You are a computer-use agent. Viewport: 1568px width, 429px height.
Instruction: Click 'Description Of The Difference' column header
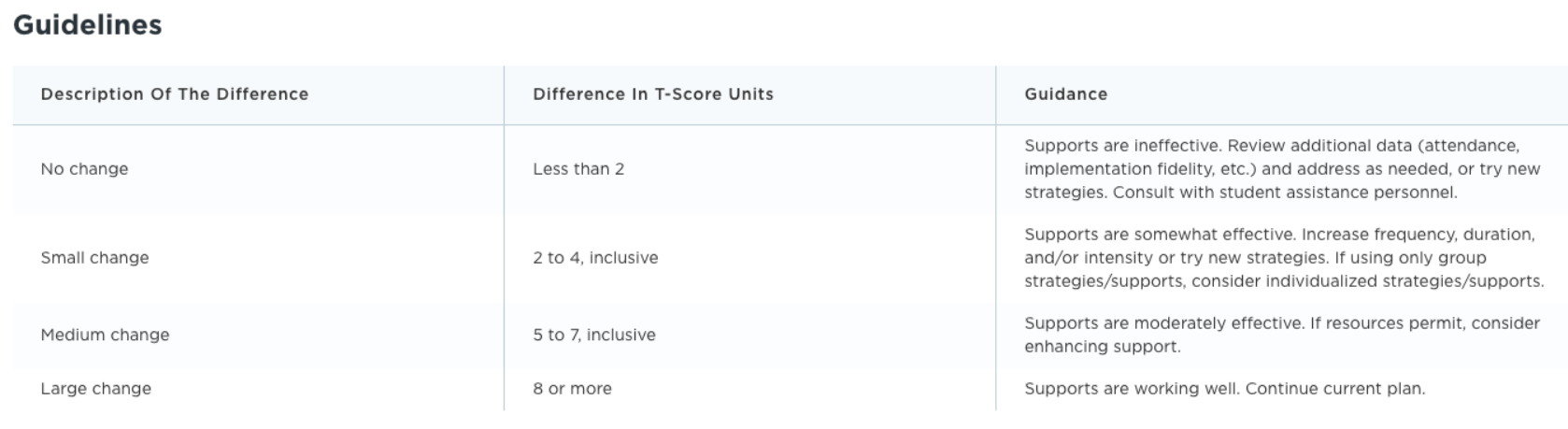pos(174,94)
